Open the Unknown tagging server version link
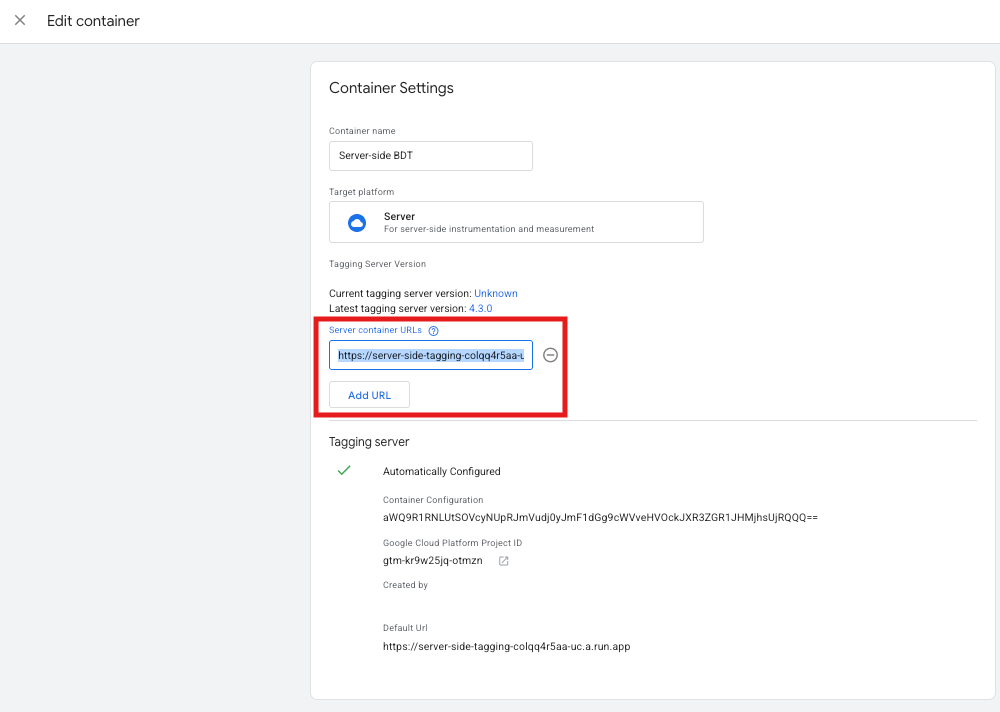This screenshot has width=1000, height=712. (x=496, y=293)
